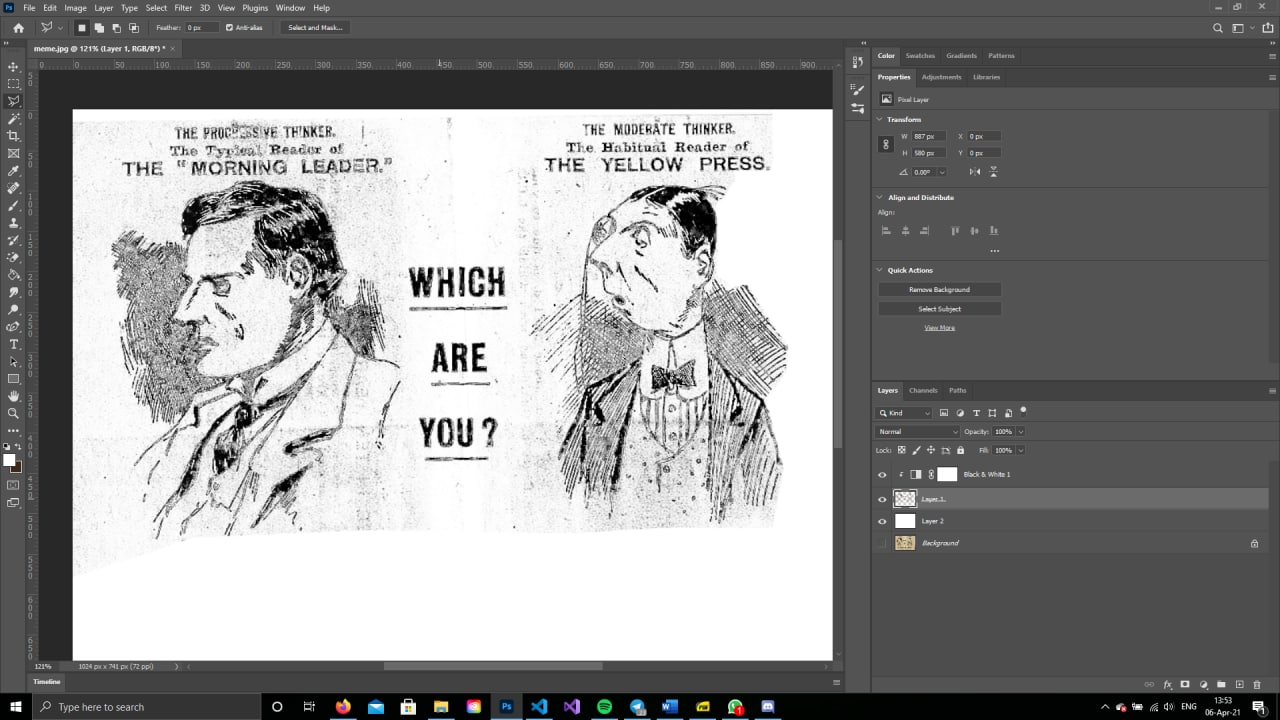Flip horizontally in Transform section
The image size is (1280, 720).
pyautogui.click(x=975, y=172)
